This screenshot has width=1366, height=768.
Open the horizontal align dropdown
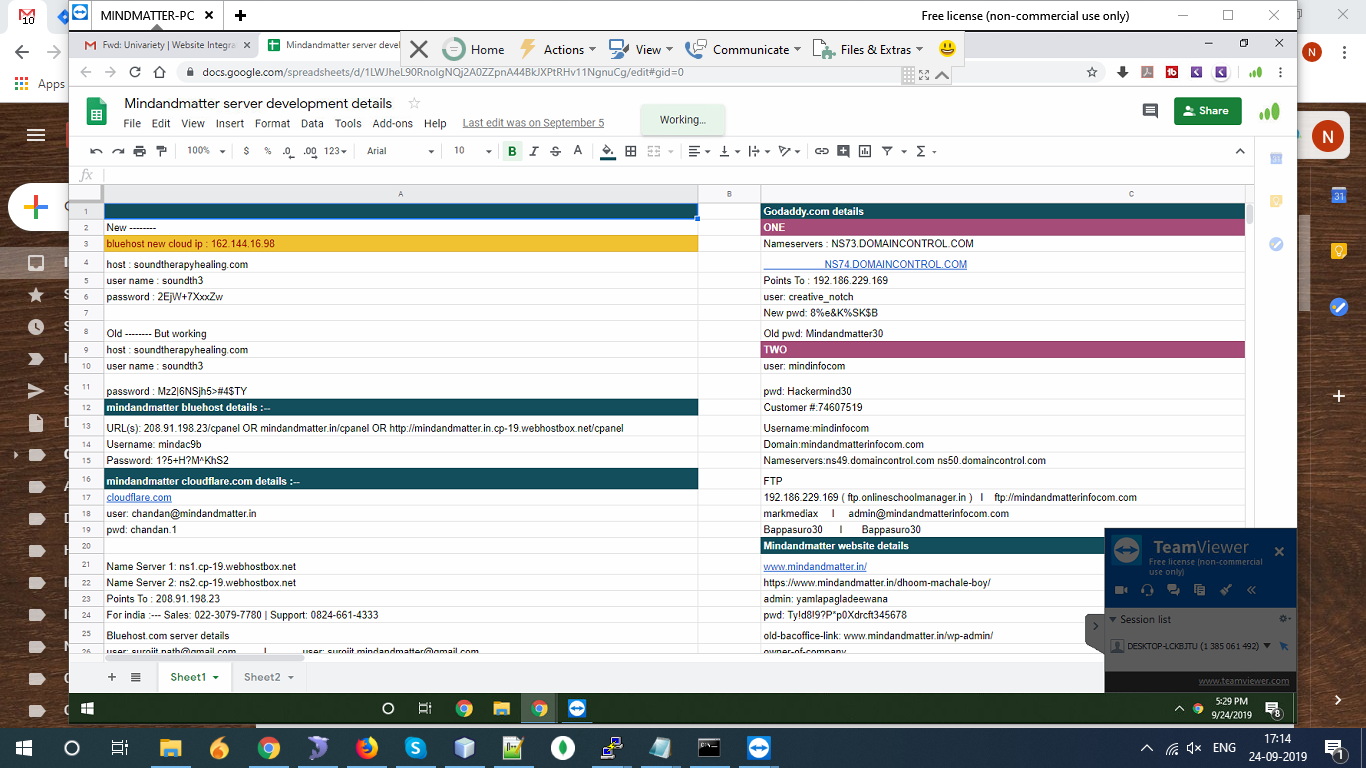point(699,151)
